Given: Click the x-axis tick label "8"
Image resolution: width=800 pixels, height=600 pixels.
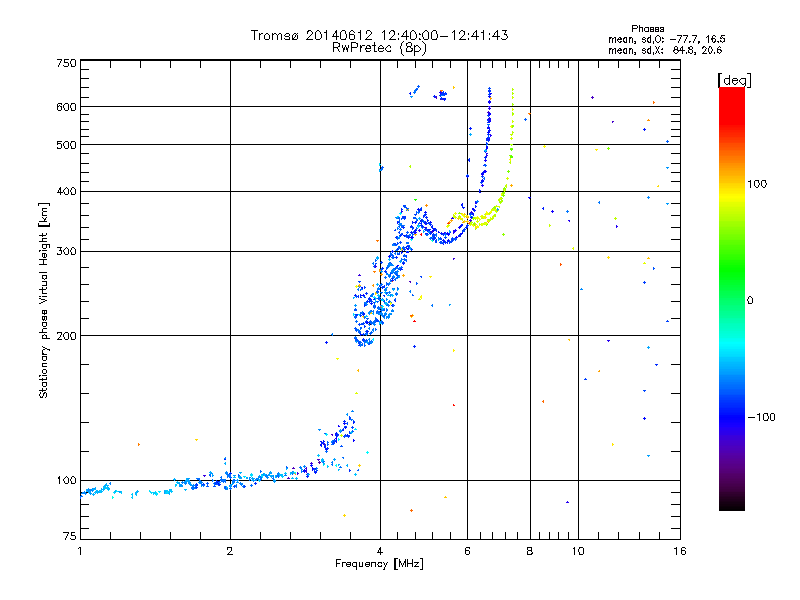Looking at the screenshot, I should coord(530,551).
